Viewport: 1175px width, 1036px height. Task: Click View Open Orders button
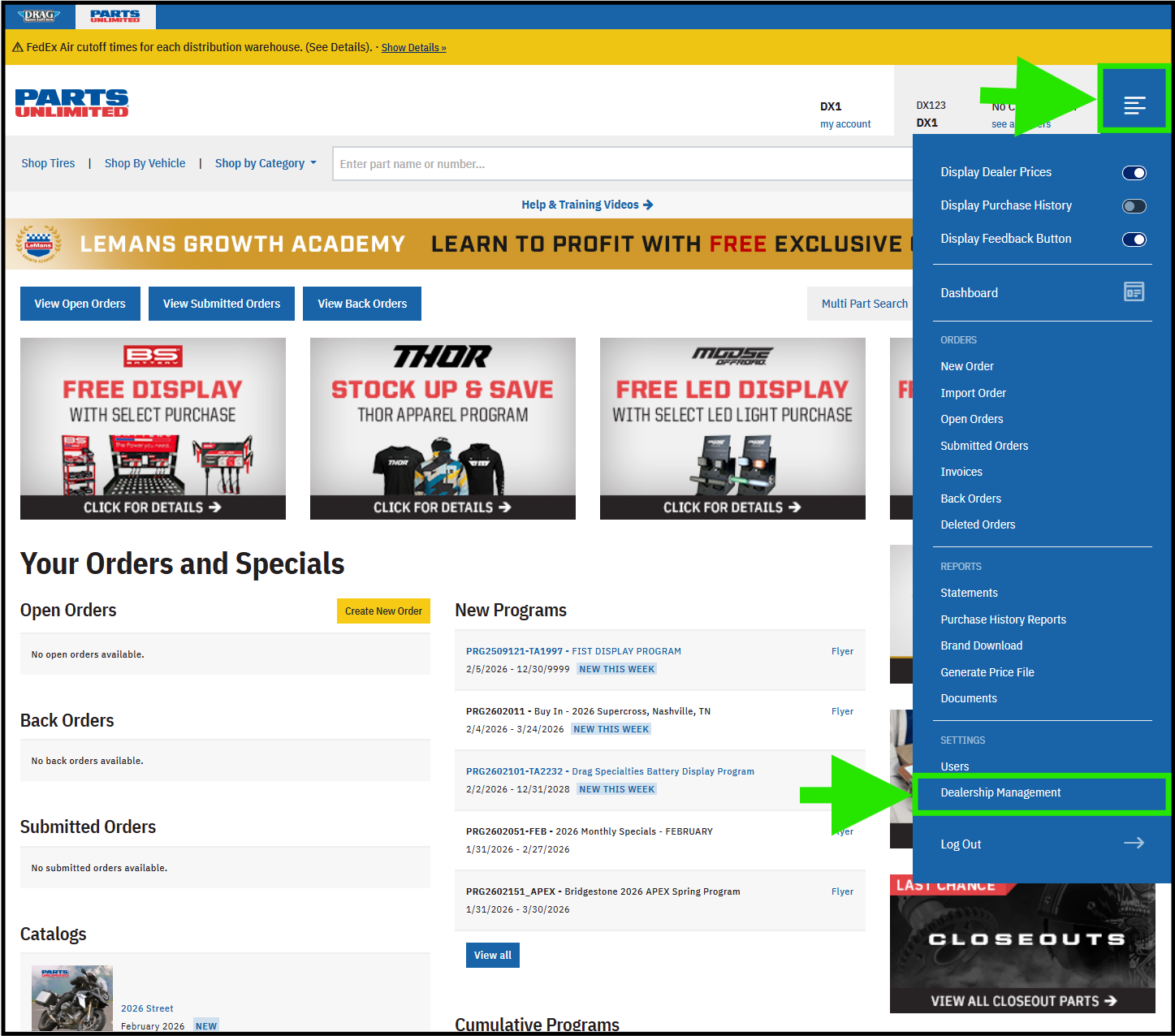coord(80,304)
